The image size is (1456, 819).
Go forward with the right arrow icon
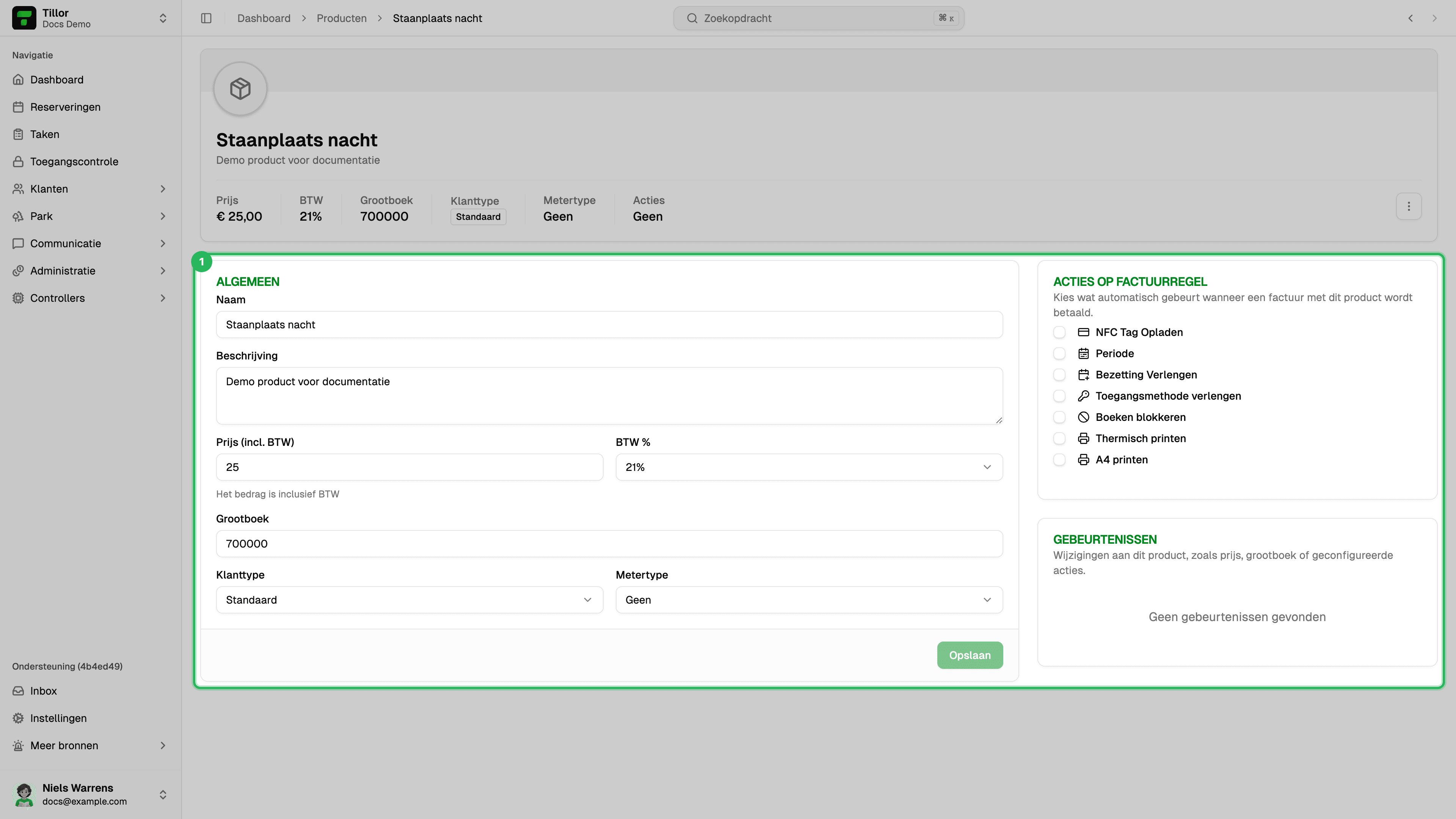(x=1434, y=18)
